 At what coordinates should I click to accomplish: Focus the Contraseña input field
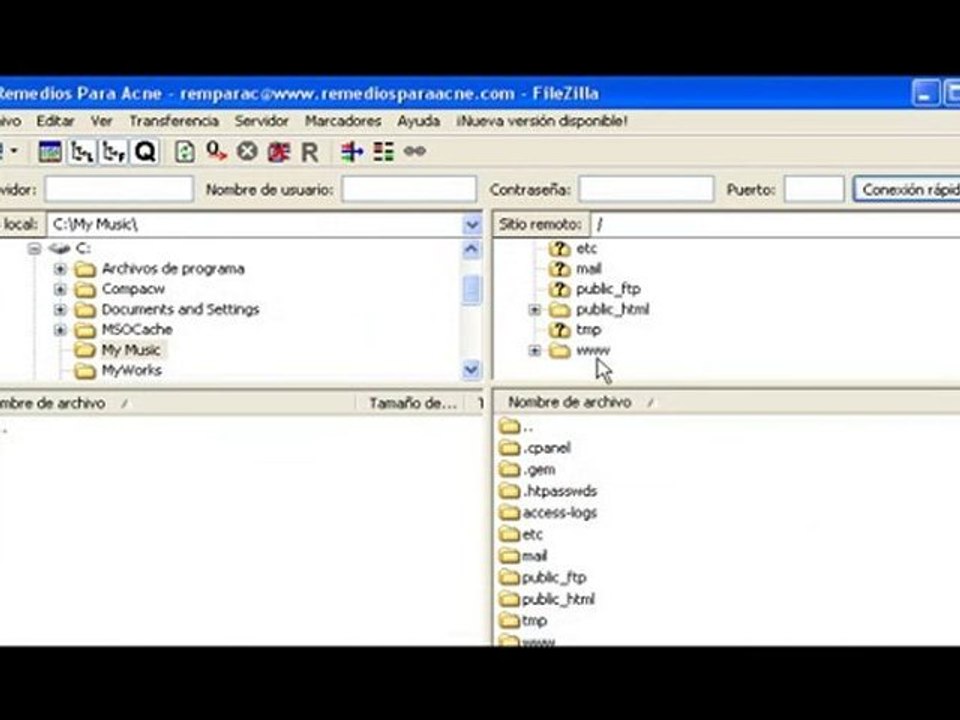point(646,190)
